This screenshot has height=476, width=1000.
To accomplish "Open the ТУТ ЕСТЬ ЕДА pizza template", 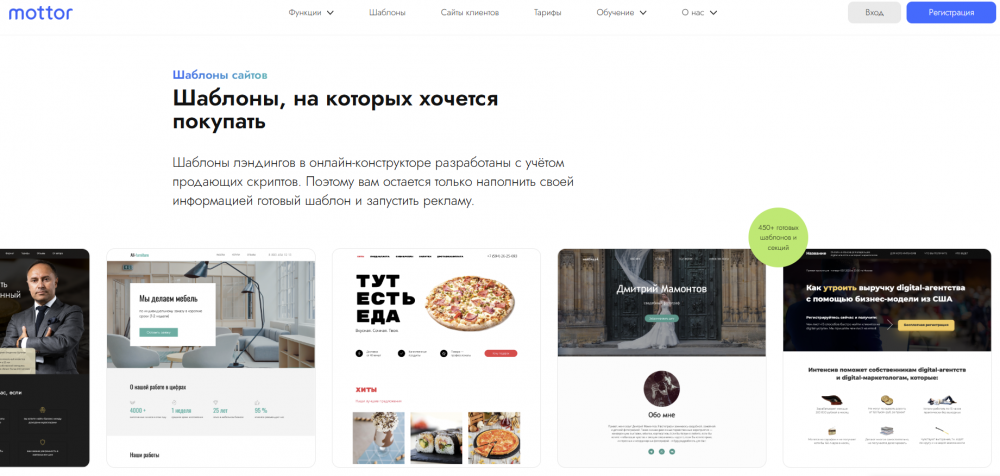I will tap(436, 357).
